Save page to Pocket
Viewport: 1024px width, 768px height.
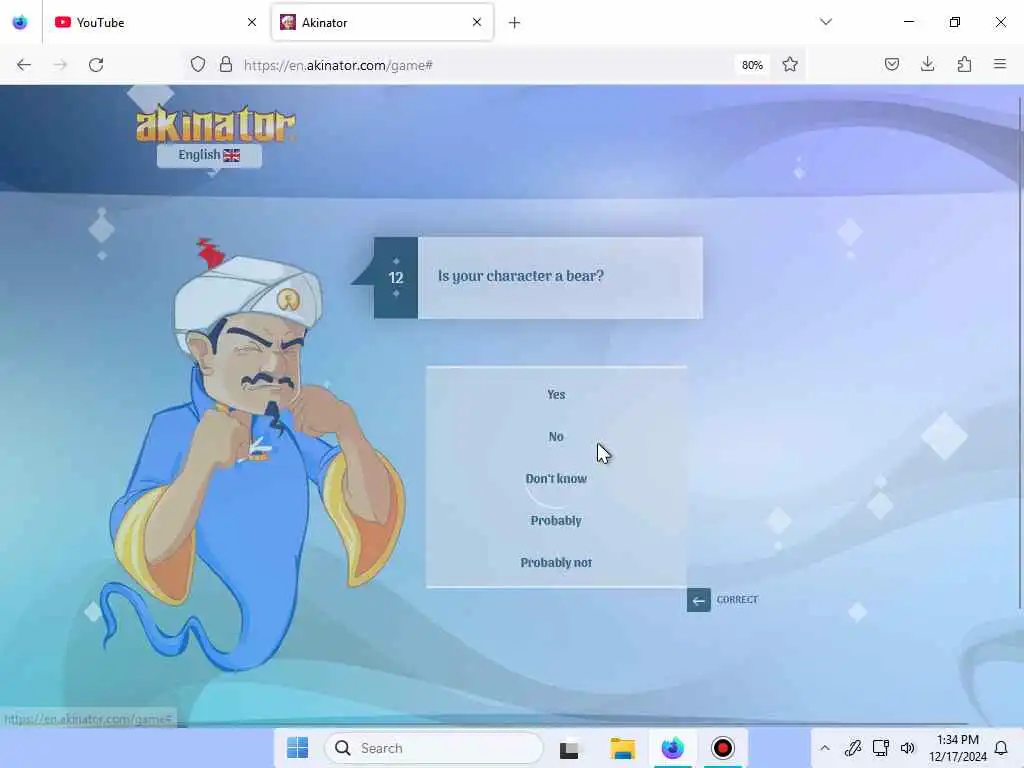(x=892, y=64)
